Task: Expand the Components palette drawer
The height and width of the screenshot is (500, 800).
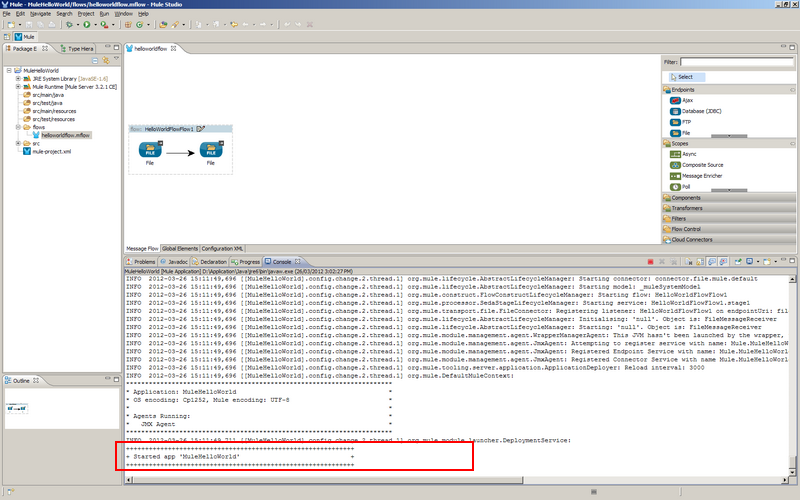Action: [729, 198]
